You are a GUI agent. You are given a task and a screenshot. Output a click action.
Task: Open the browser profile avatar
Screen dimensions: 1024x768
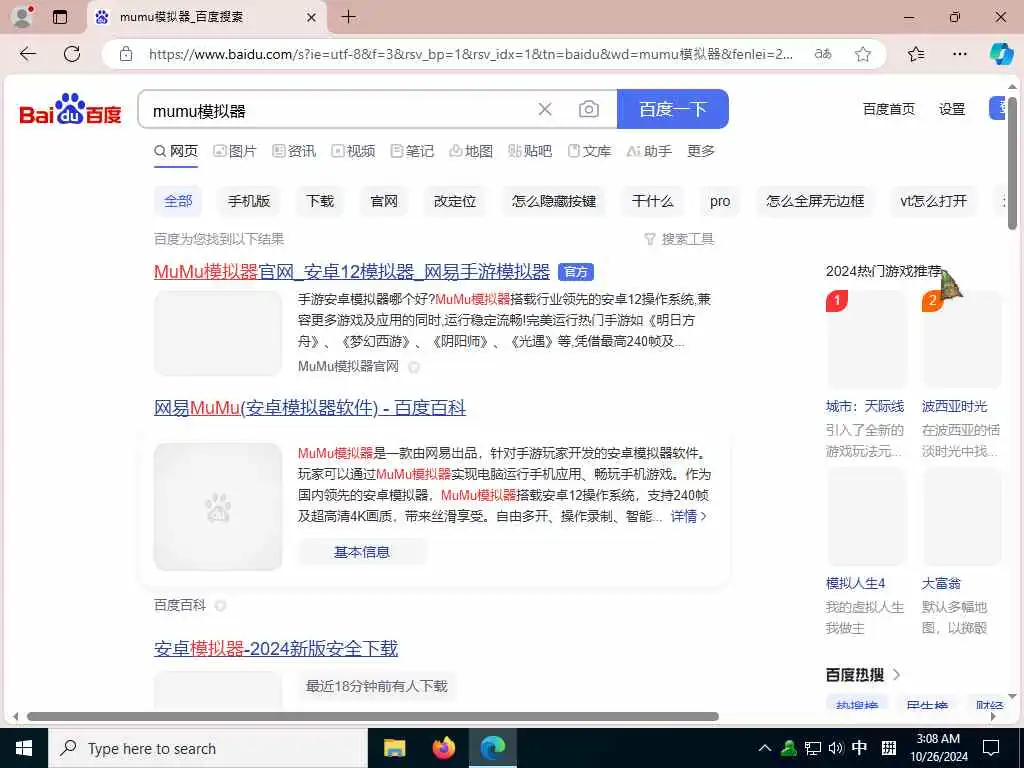[22, 17]
